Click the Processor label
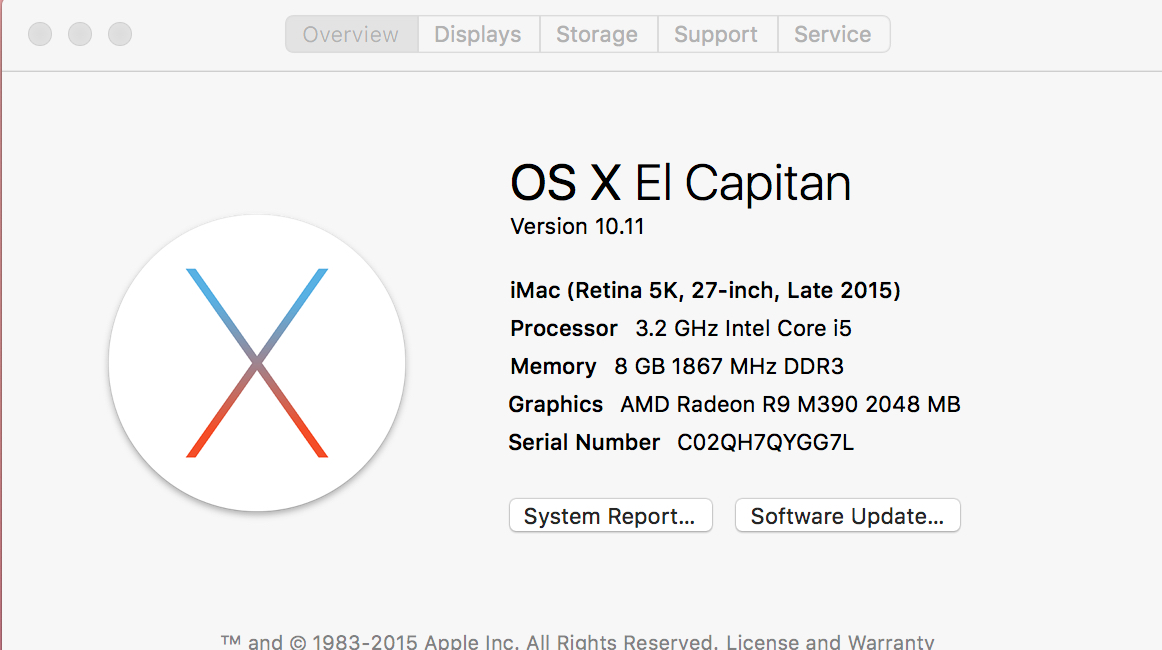The image size is (1162, 650). (x=563, y=328)
